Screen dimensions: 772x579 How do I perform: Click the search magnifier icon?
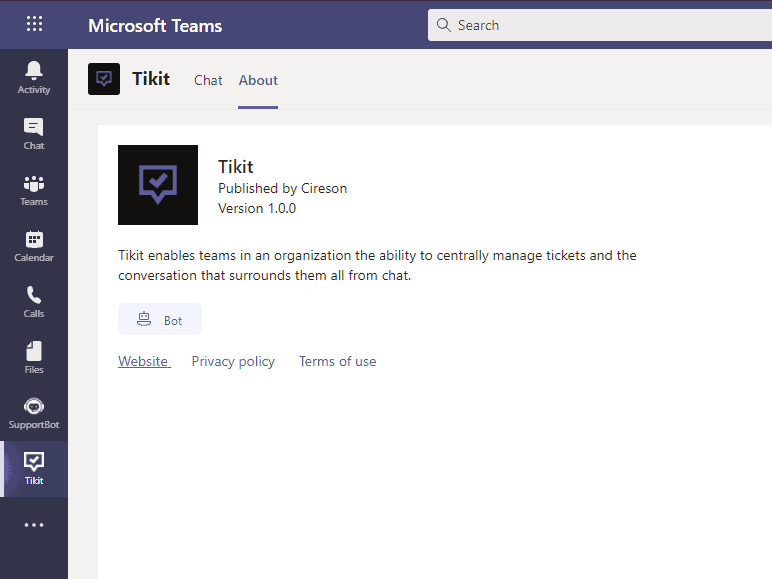[x=444, y=25]
